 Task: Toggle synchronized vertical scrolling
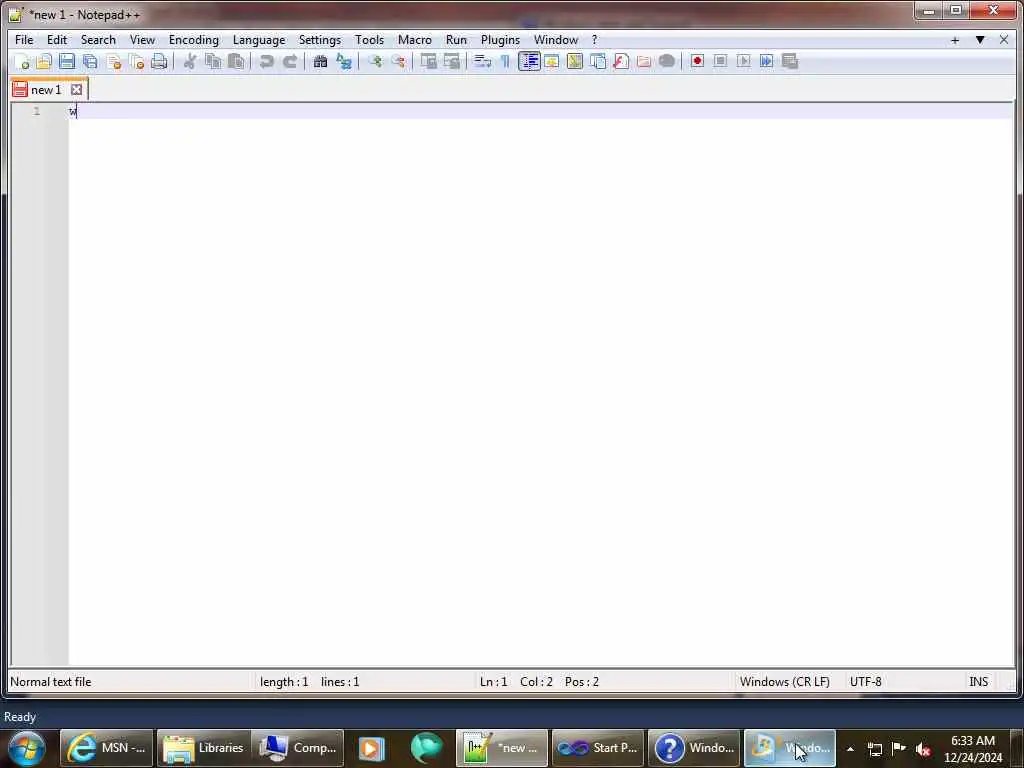(x=428, y=61)
